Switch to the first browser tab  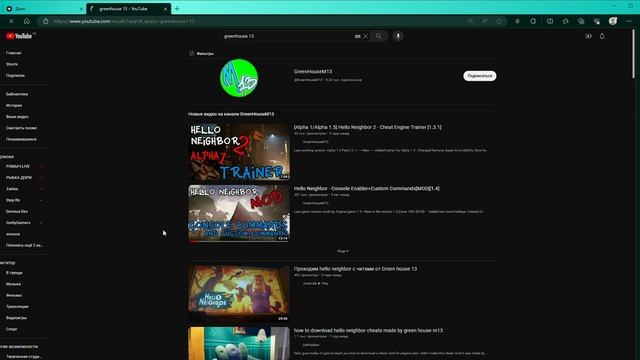tap(43, 9)
